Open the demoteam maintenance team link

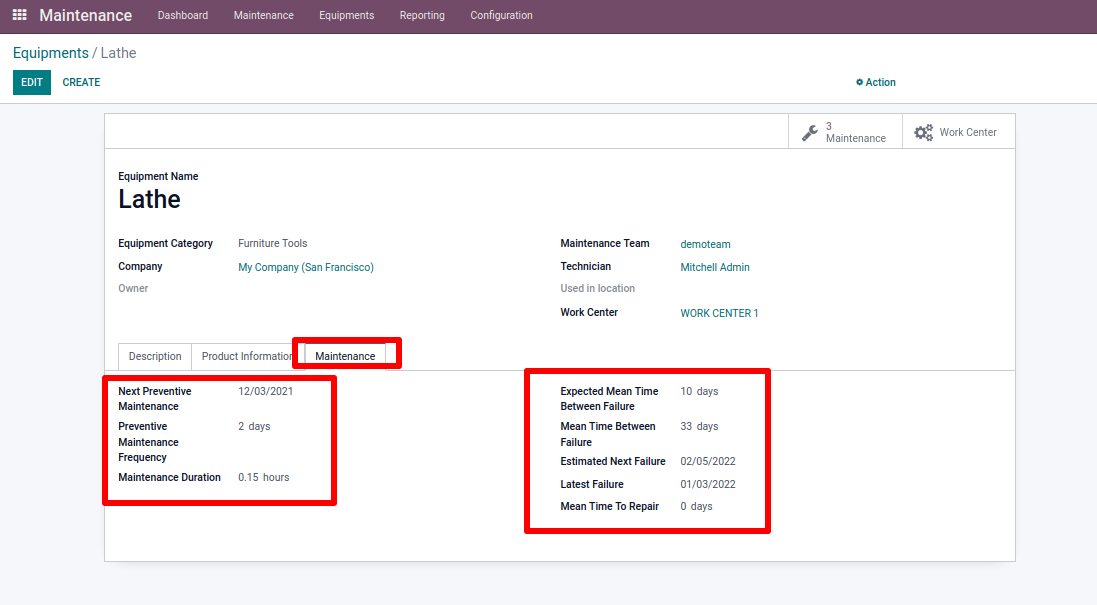click(x=705, y=244)
